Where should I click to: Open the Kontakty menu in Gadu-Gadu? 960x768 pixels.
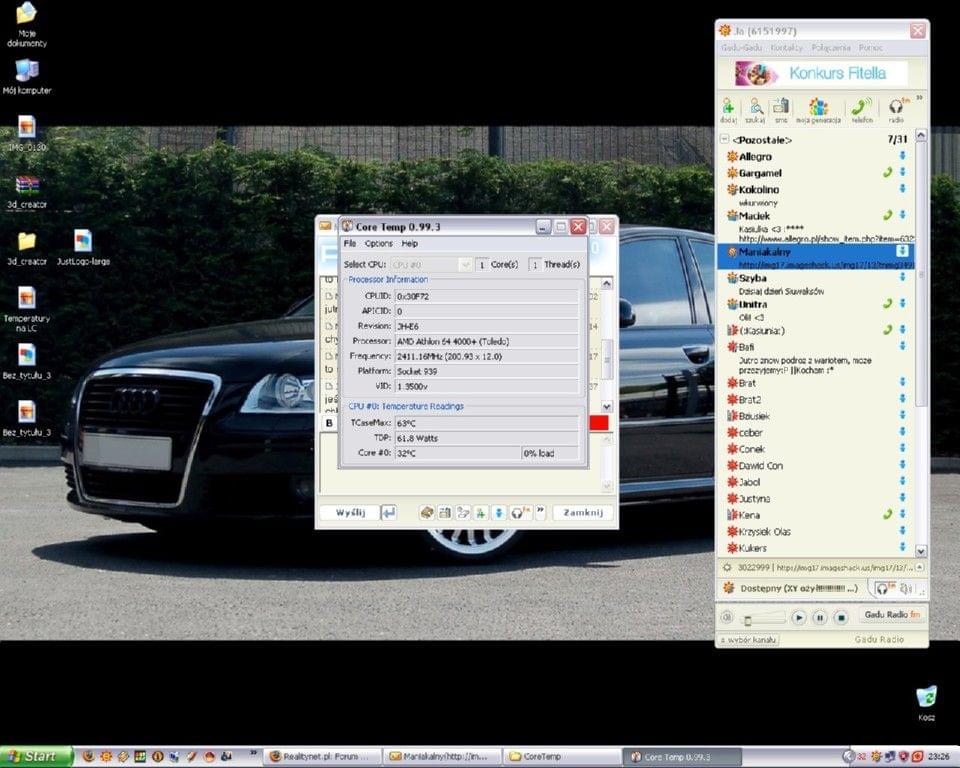point(786,47)
